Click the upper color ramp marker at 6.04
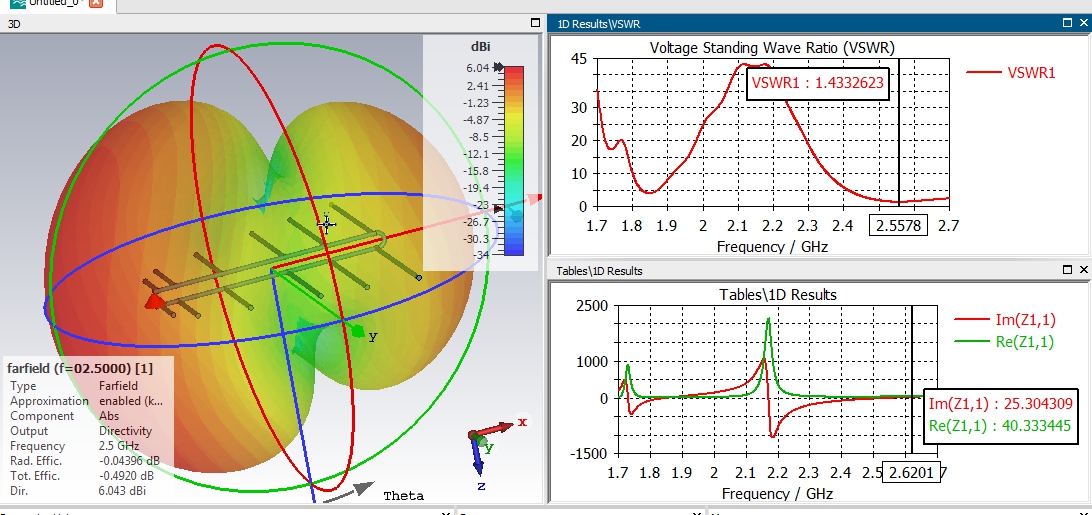The image size is (1092, 515). point(499,68)
